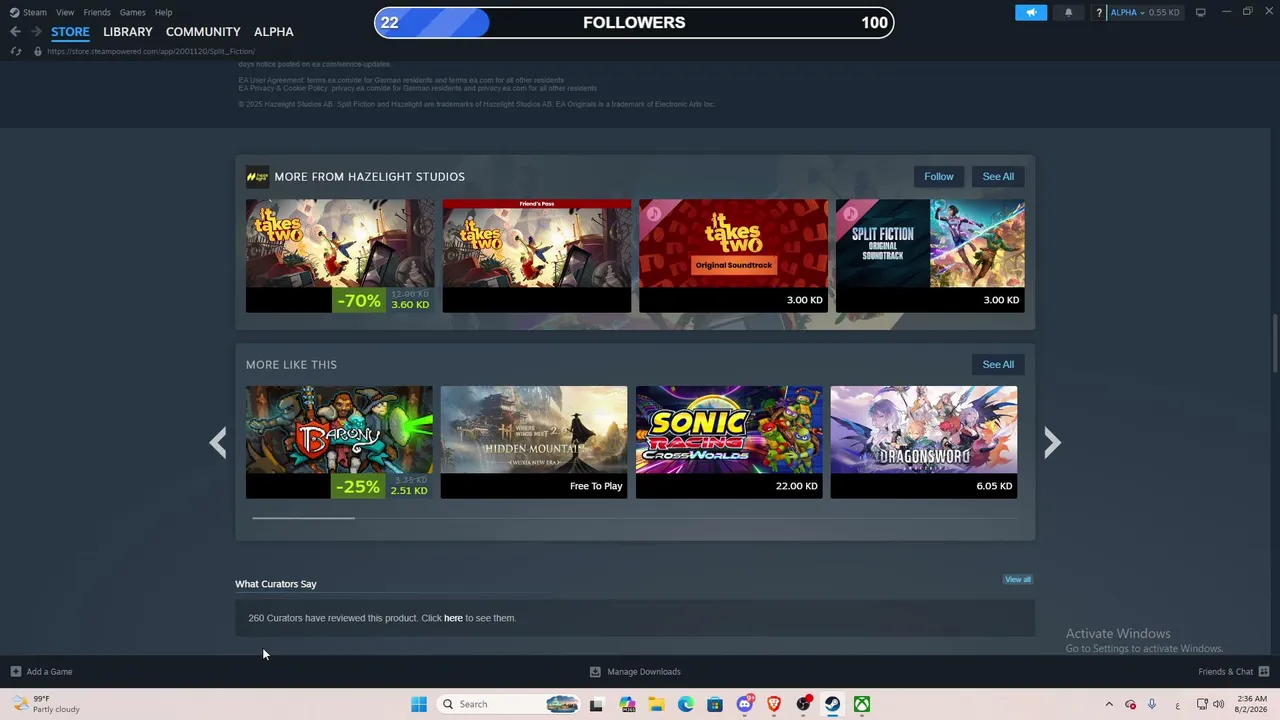Click the 'What Curators Say' heading
1280x720 pixels.
pos(276,584)
